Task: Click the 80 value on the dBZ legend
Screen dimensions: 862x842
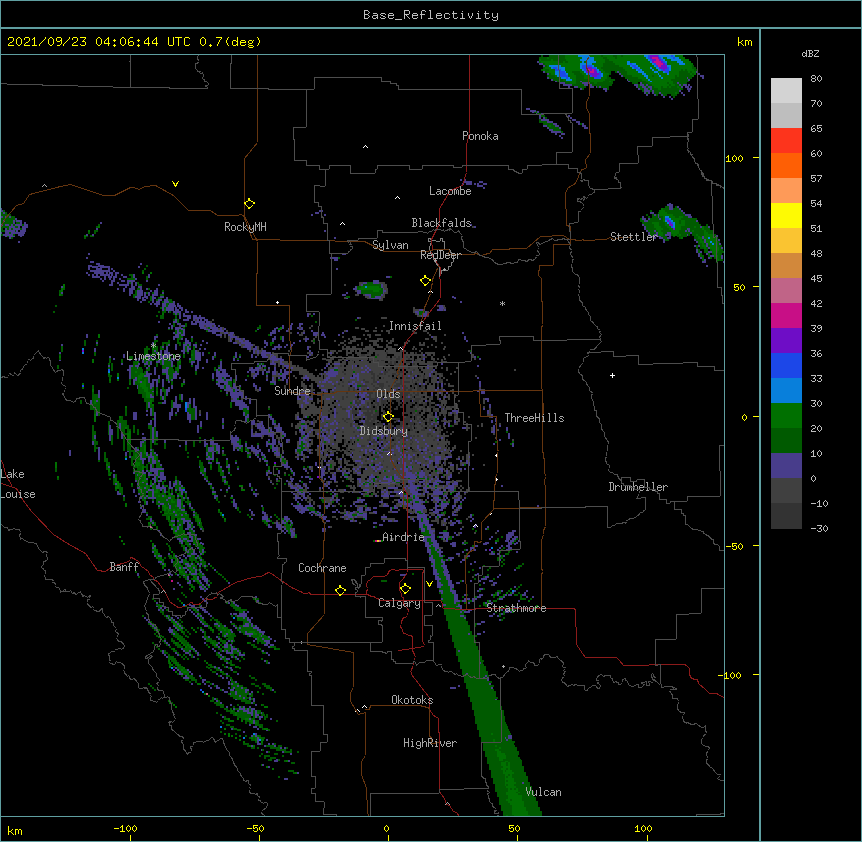Action: [816, 79]
